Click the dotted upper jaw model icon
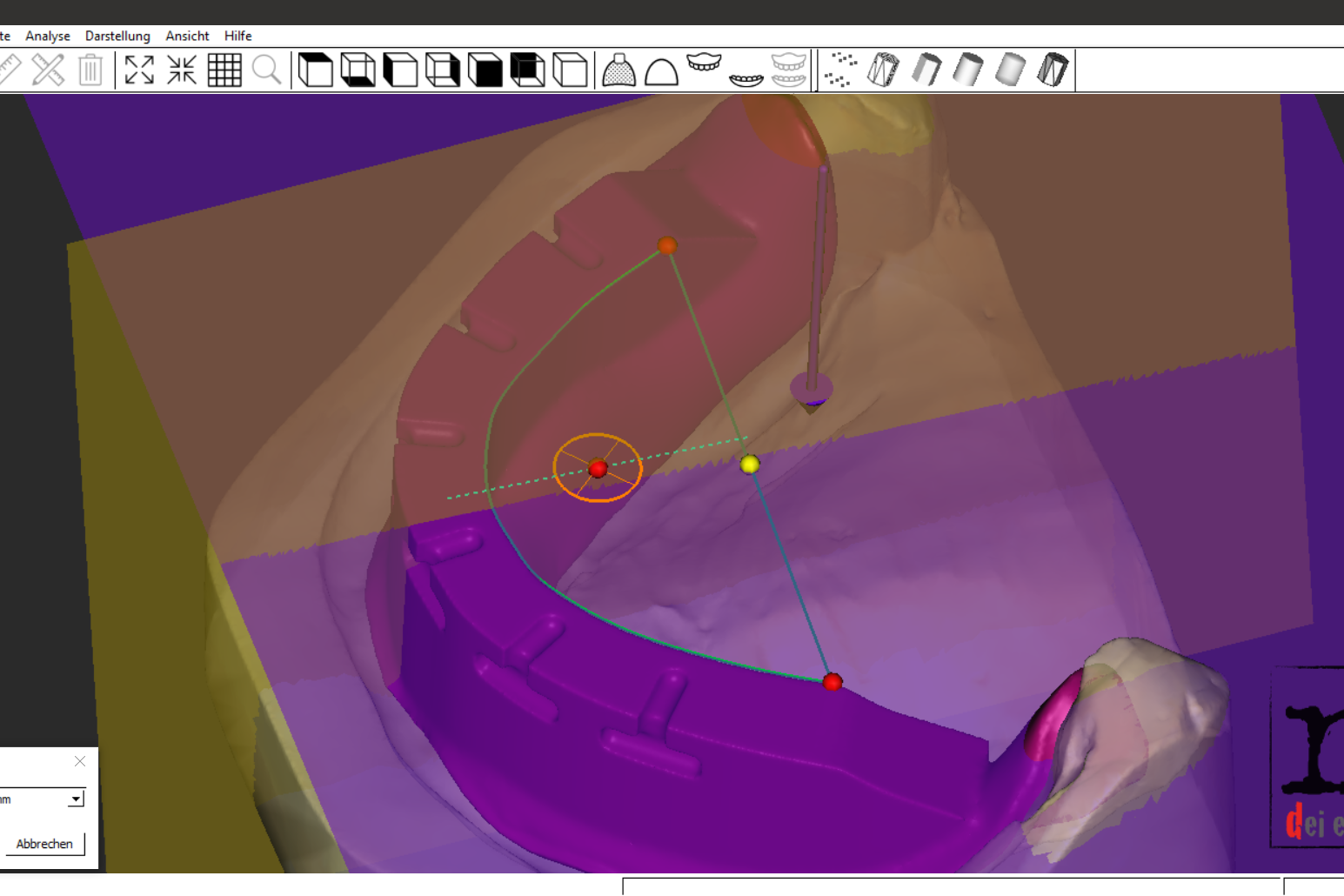Image resolution: width=1344 pixels, height=896 pixels. pos(619,70)
